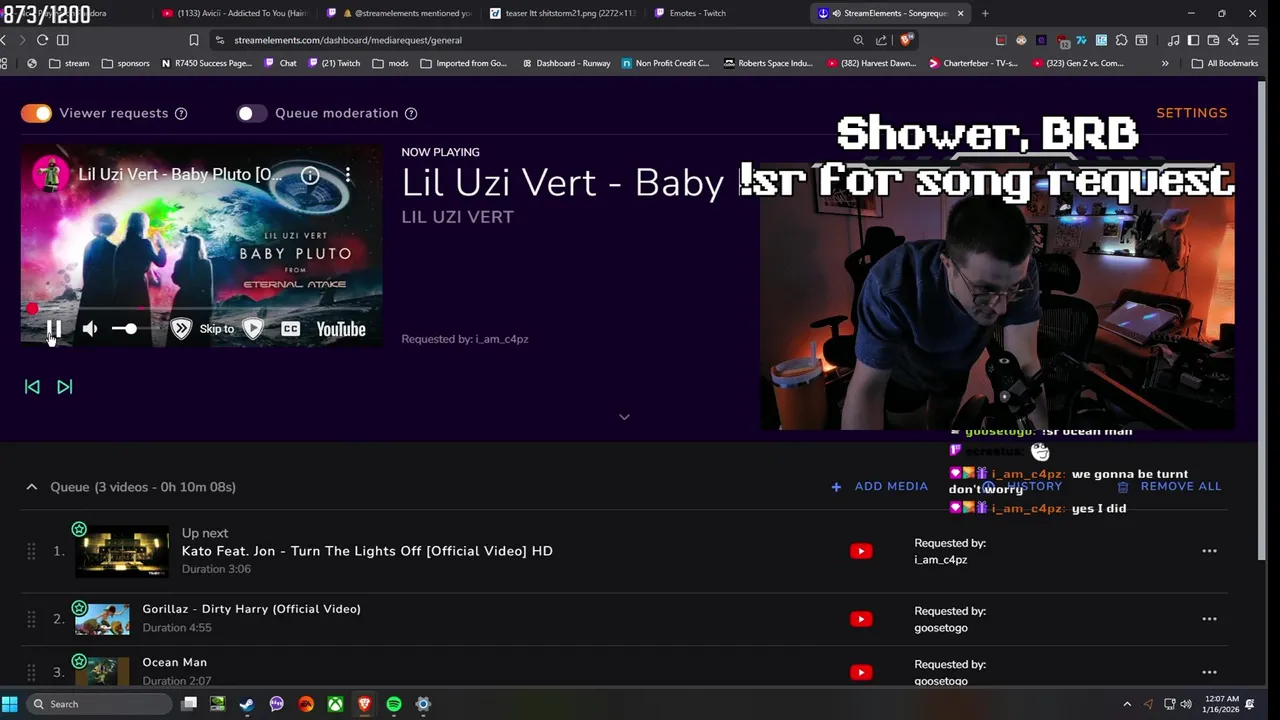1280x720 pixels.
Task: Open zoom control in address bar
Action: (858, 40)
